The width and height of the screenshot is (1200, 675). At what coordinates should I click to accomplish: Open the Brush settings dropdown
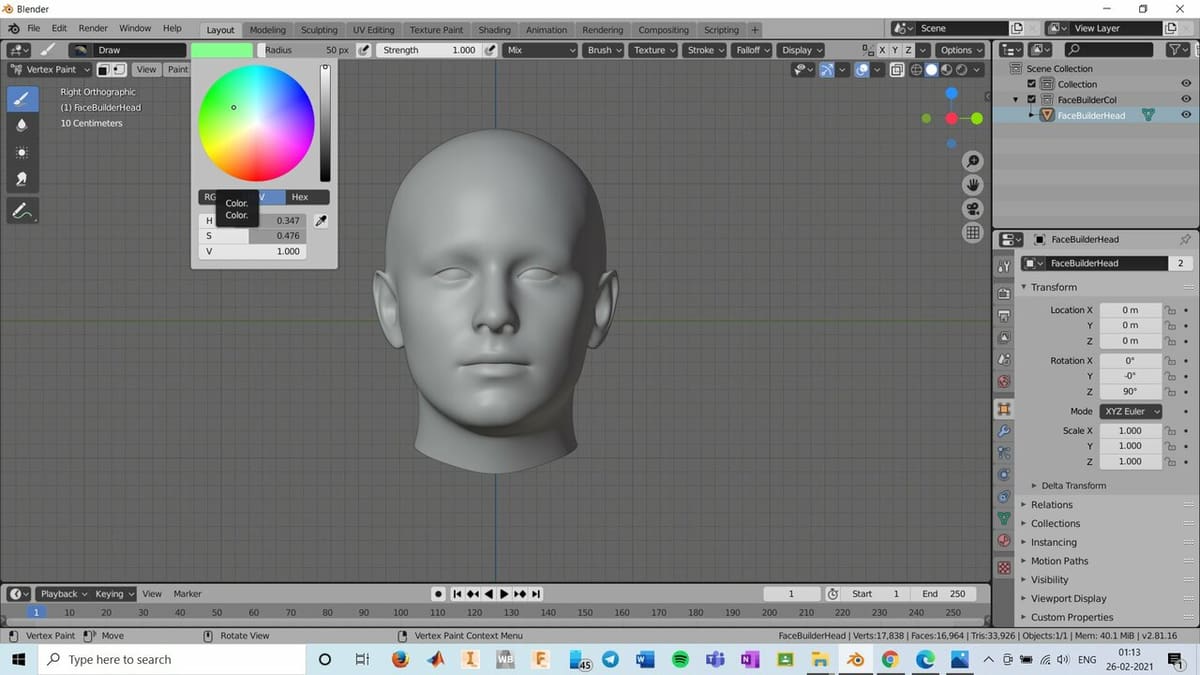click(604, 50)
